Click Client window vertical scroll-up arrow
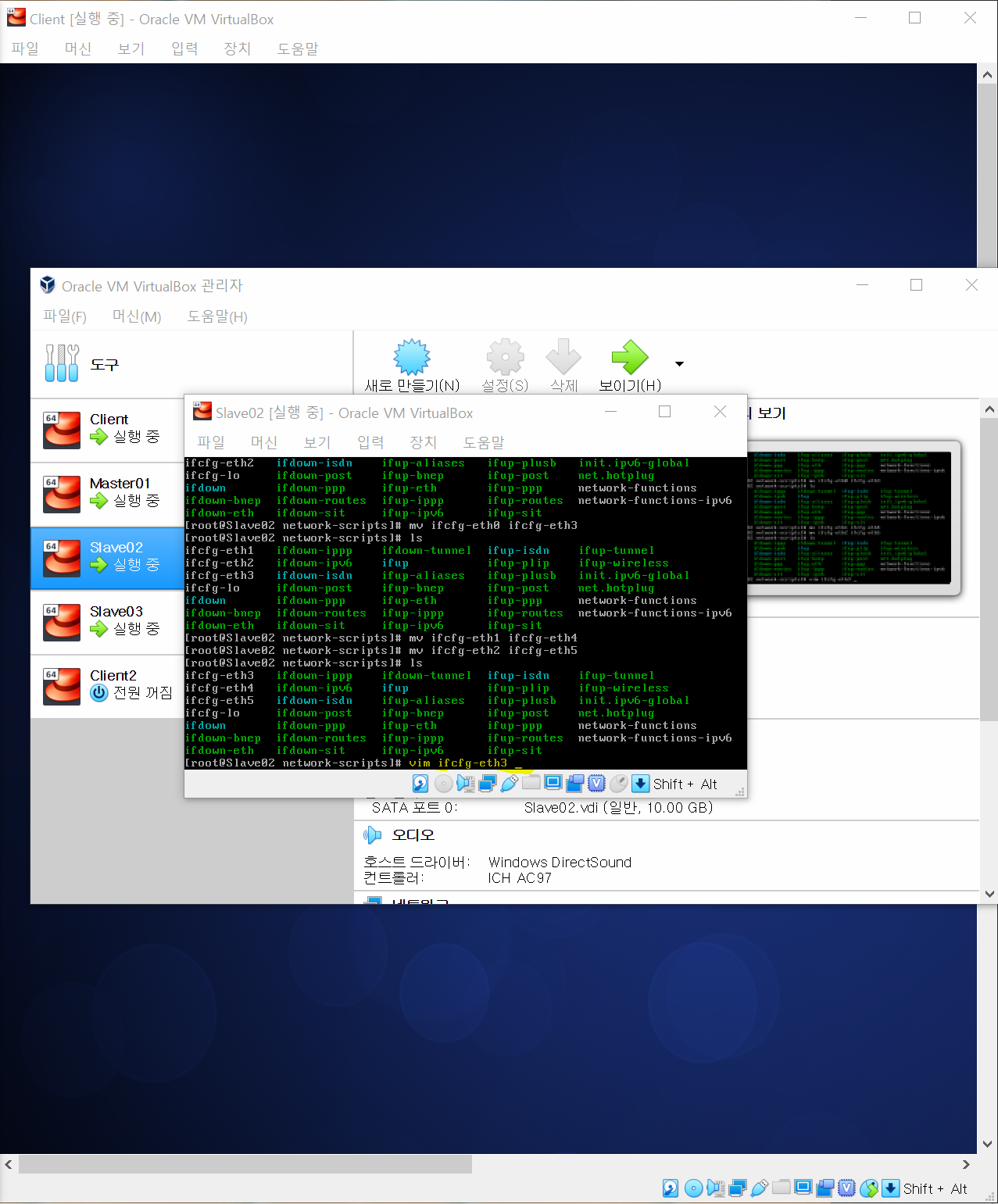Viewport: 998px width, 1204px height. pyautogui.click(x=987, y=75)
